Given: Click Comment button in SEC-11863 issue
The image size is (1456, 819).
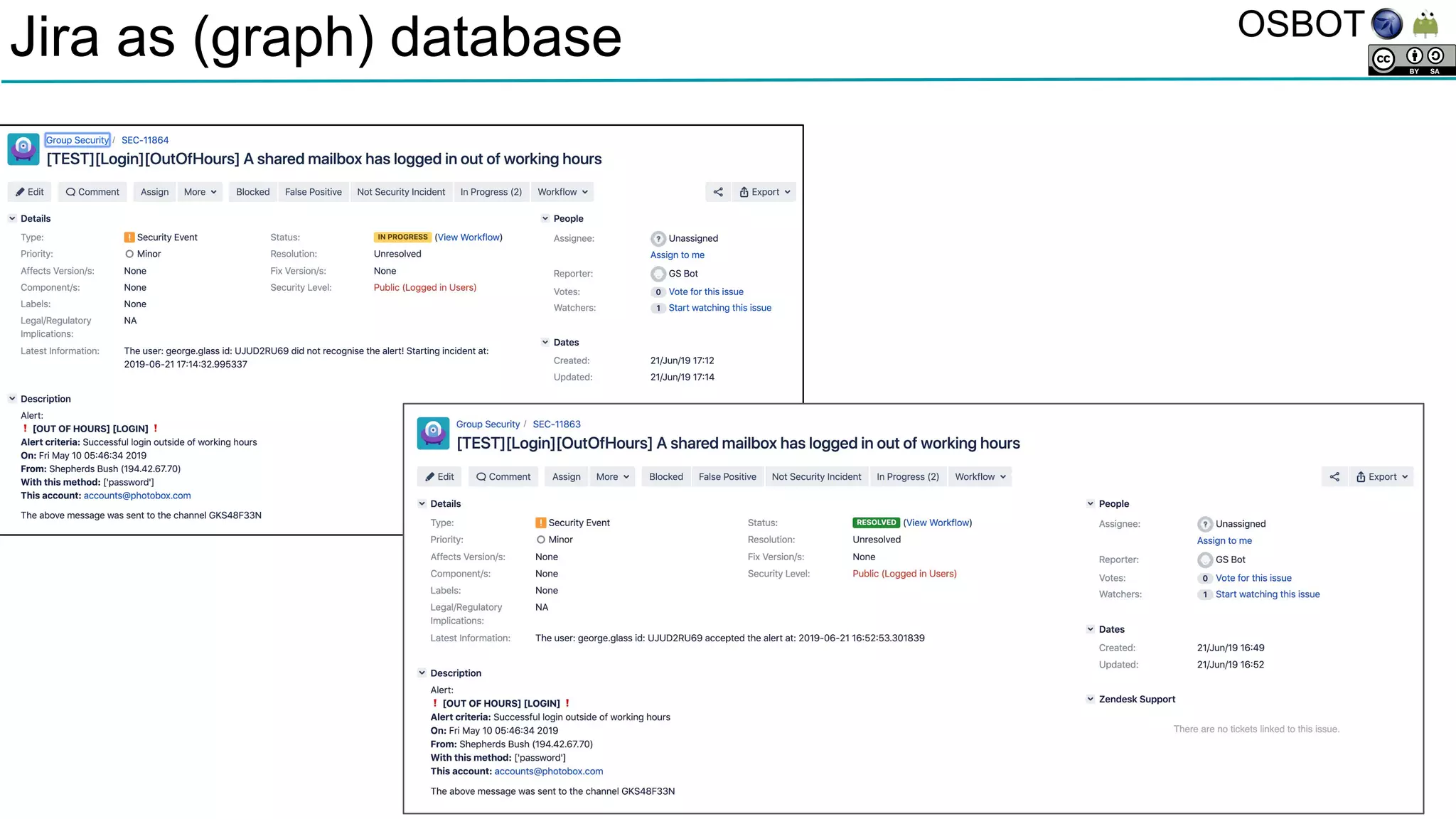Looking at the screenshot, I should pyautogui.click(x=503, y=477).
